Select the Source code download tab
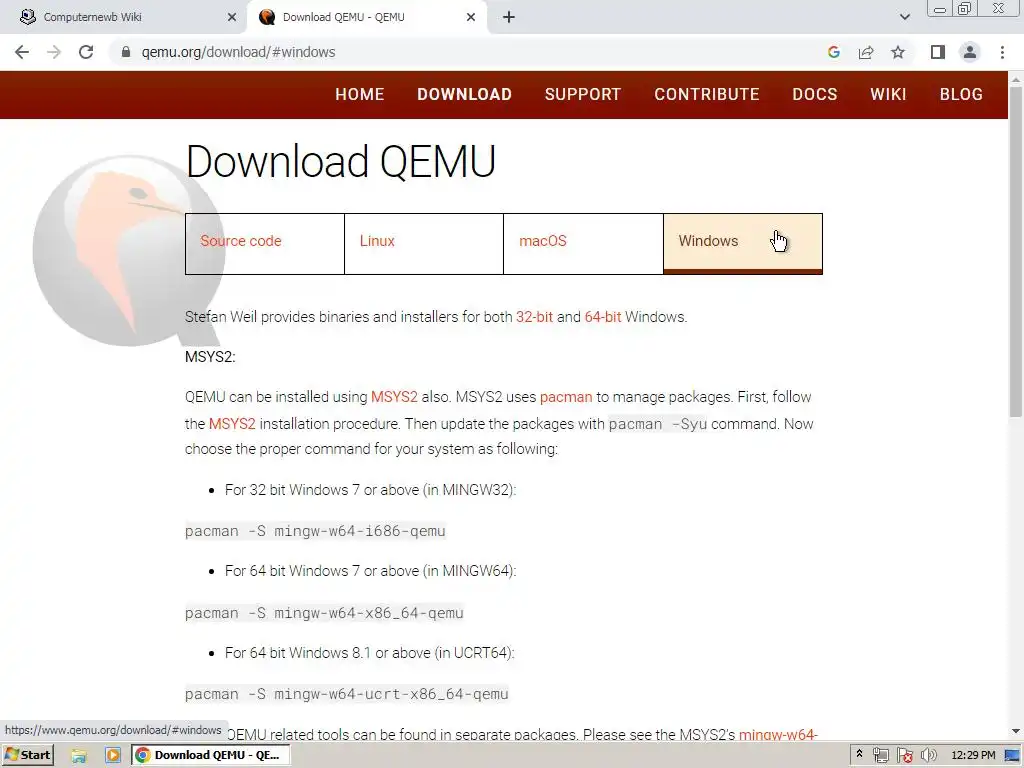The width and height of the screenshot is (1024, 768). [x=264, y=244]
